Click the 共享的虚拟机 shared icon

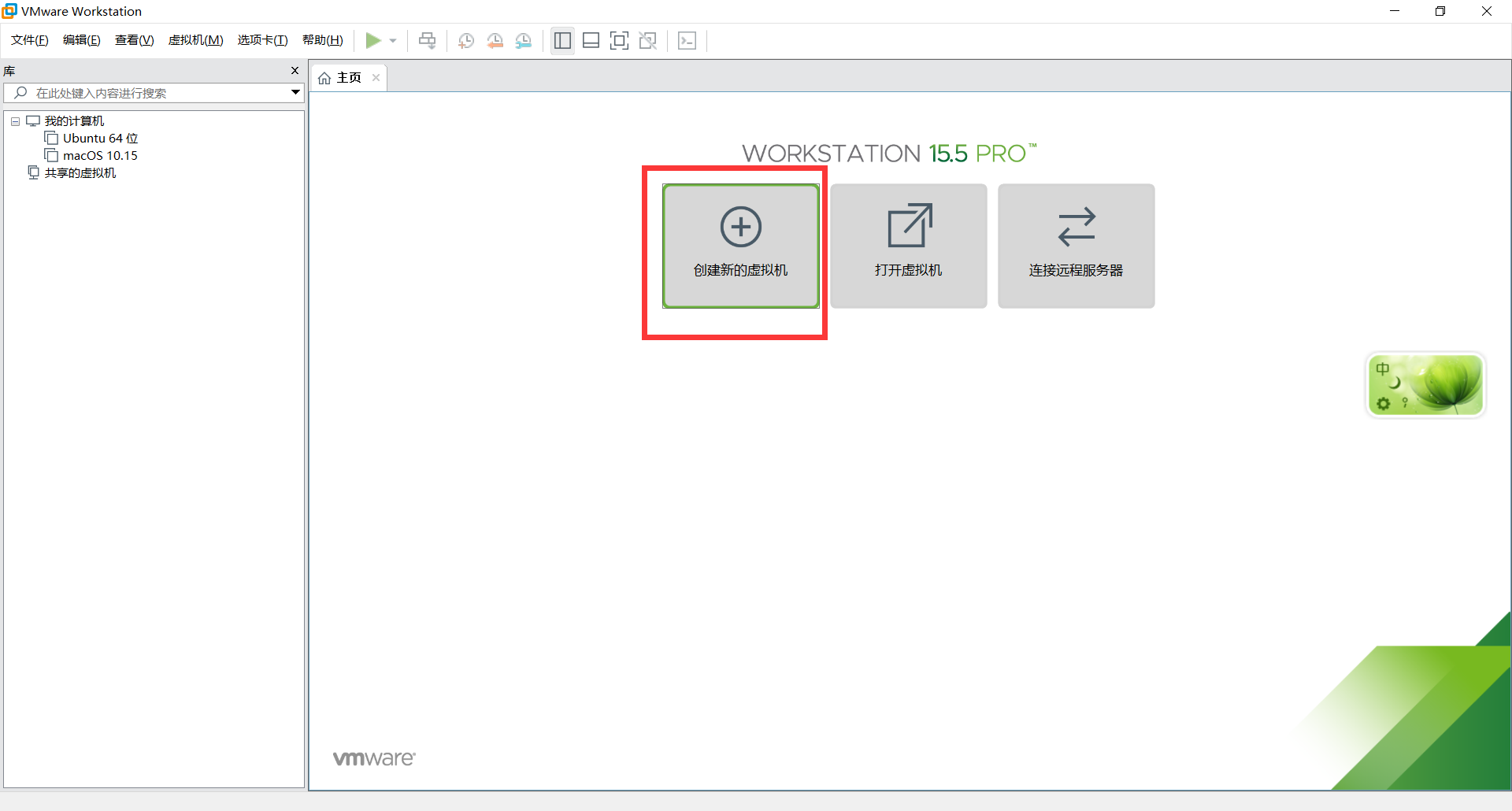pos(33,172)
